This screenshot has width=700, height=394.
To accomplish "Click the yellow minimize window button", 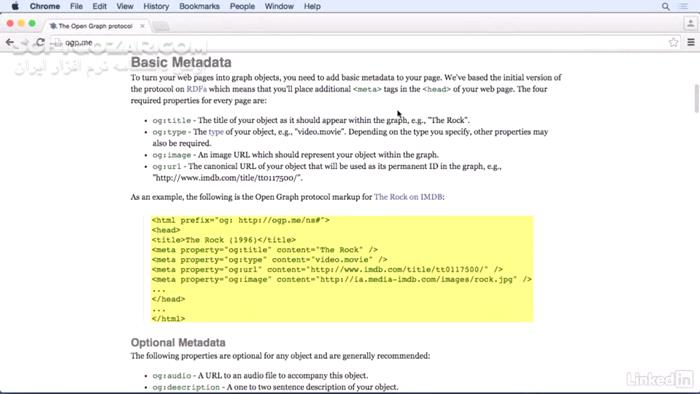I will pos(21,23).
